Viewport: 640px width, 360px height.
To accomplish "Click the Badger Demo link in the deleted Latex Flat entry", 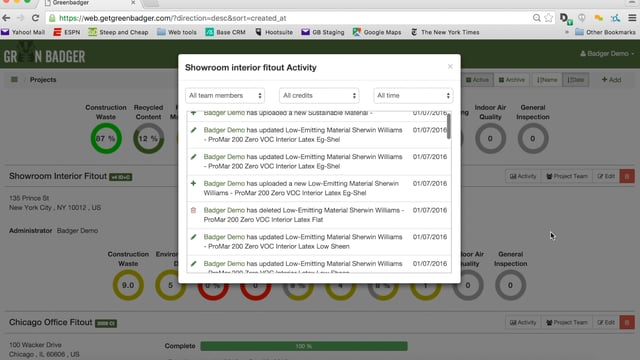I will pyautogui.click(x=224, y=210).
